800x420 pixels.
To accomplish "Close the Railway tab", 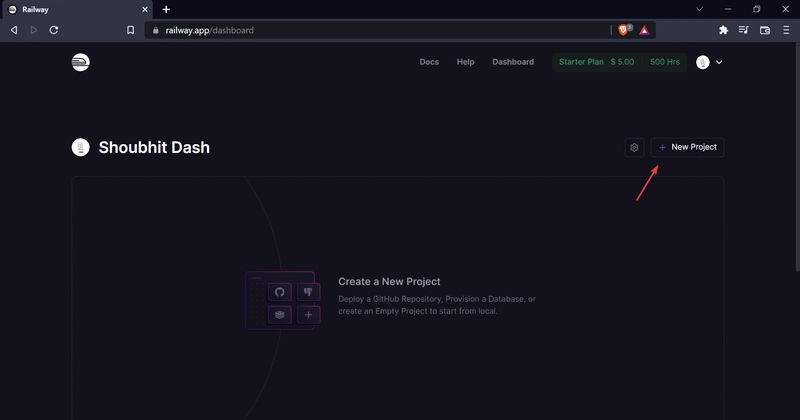I will coord(145,9).
